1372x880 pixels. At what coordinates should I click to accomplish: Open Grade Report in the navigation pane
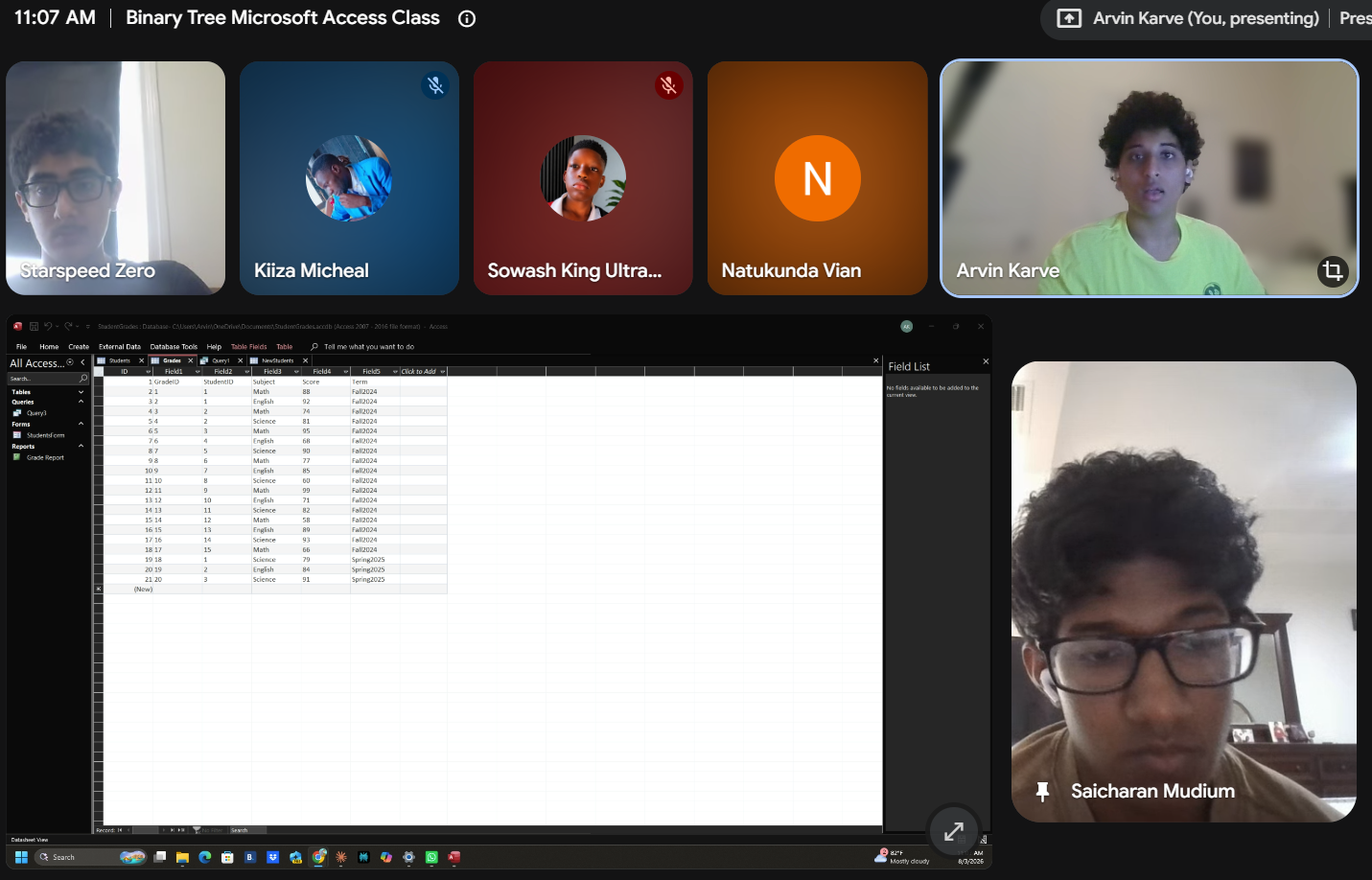(x=45, y=457)
